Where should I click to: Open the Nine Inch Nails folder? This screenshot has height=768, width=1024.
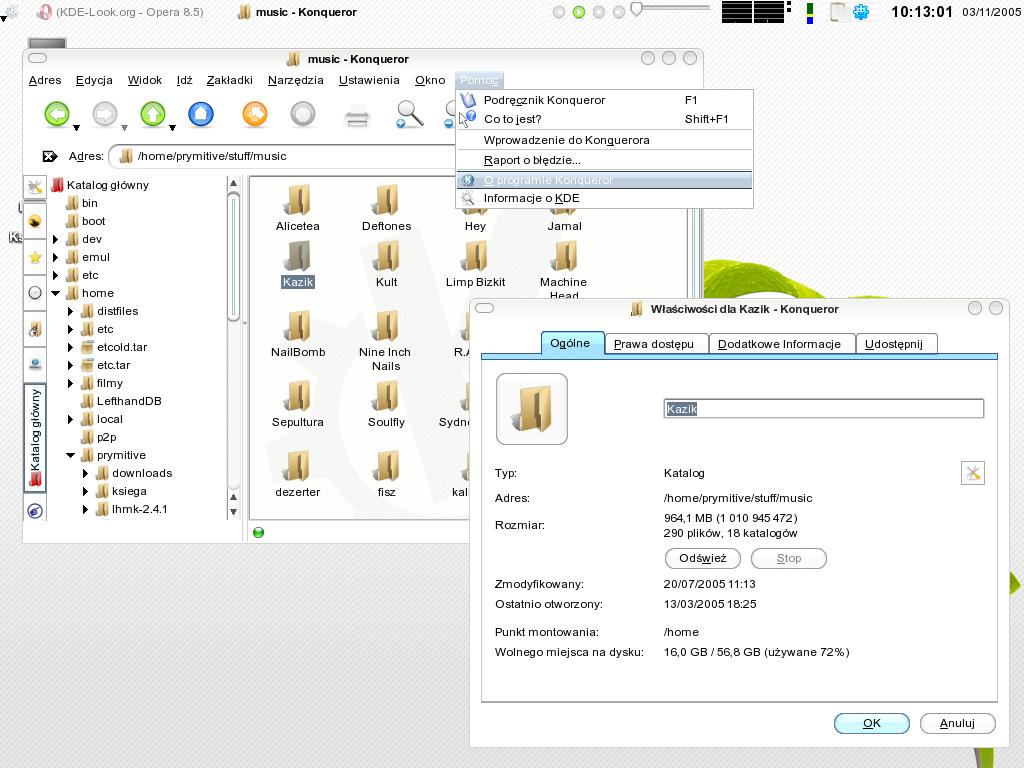(x=385, y=341)
